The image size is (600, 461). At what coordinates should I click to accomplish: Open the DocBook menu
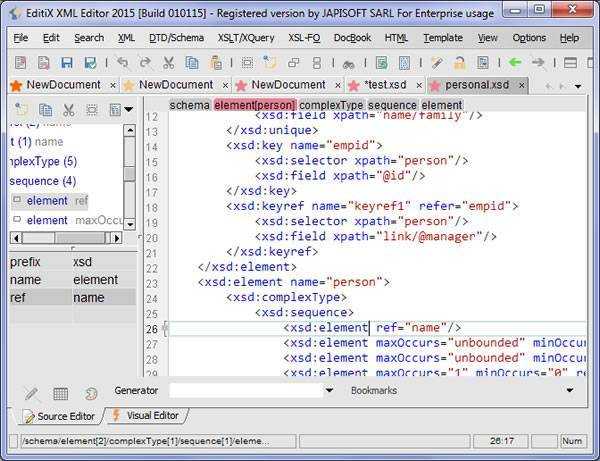[x=352, y=38]
